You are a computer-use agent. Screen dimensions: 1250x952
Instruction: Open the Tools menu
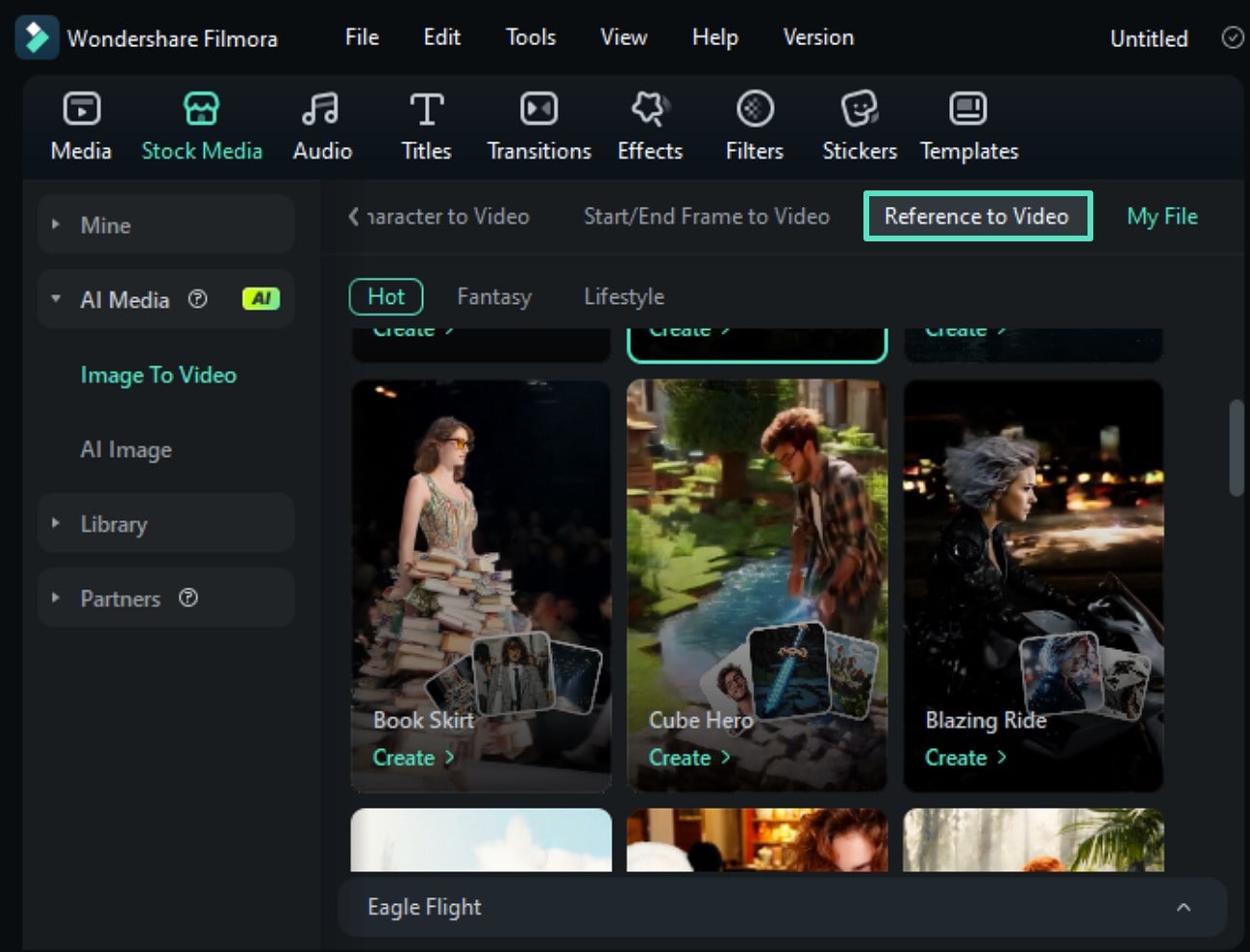click(x=531, y=38)
